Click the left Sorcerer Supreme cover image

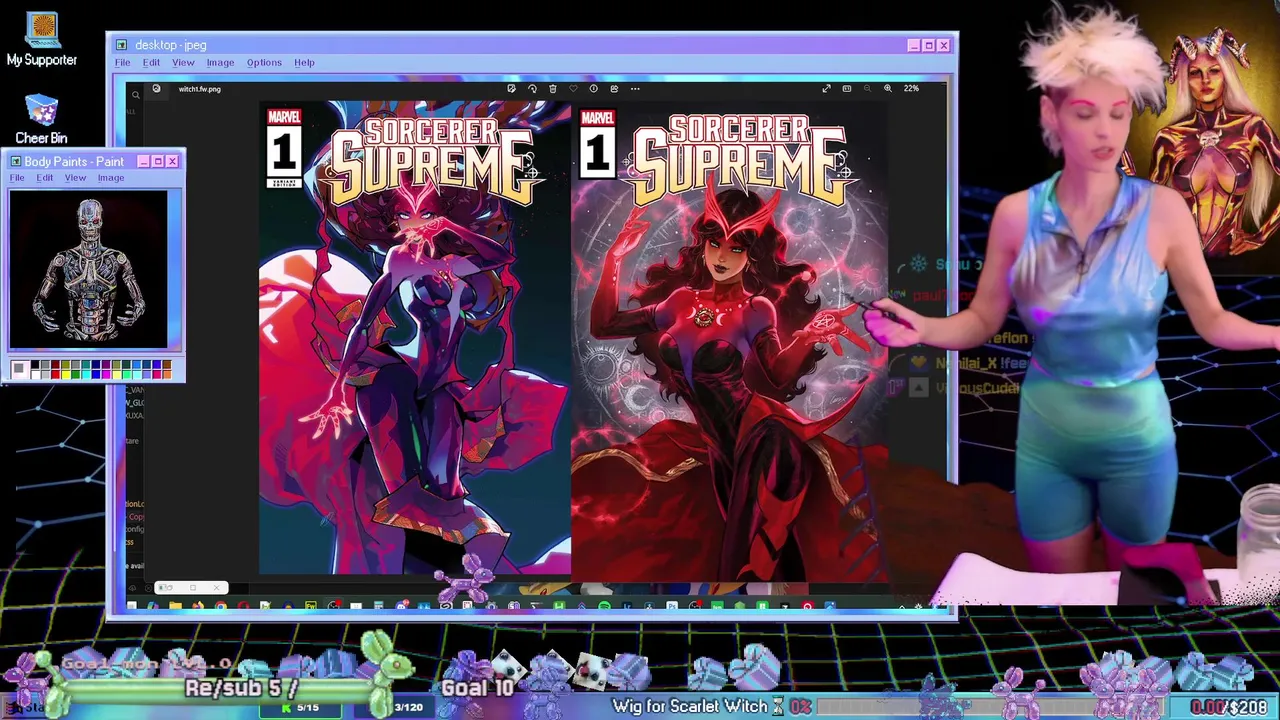pos(414,338)
